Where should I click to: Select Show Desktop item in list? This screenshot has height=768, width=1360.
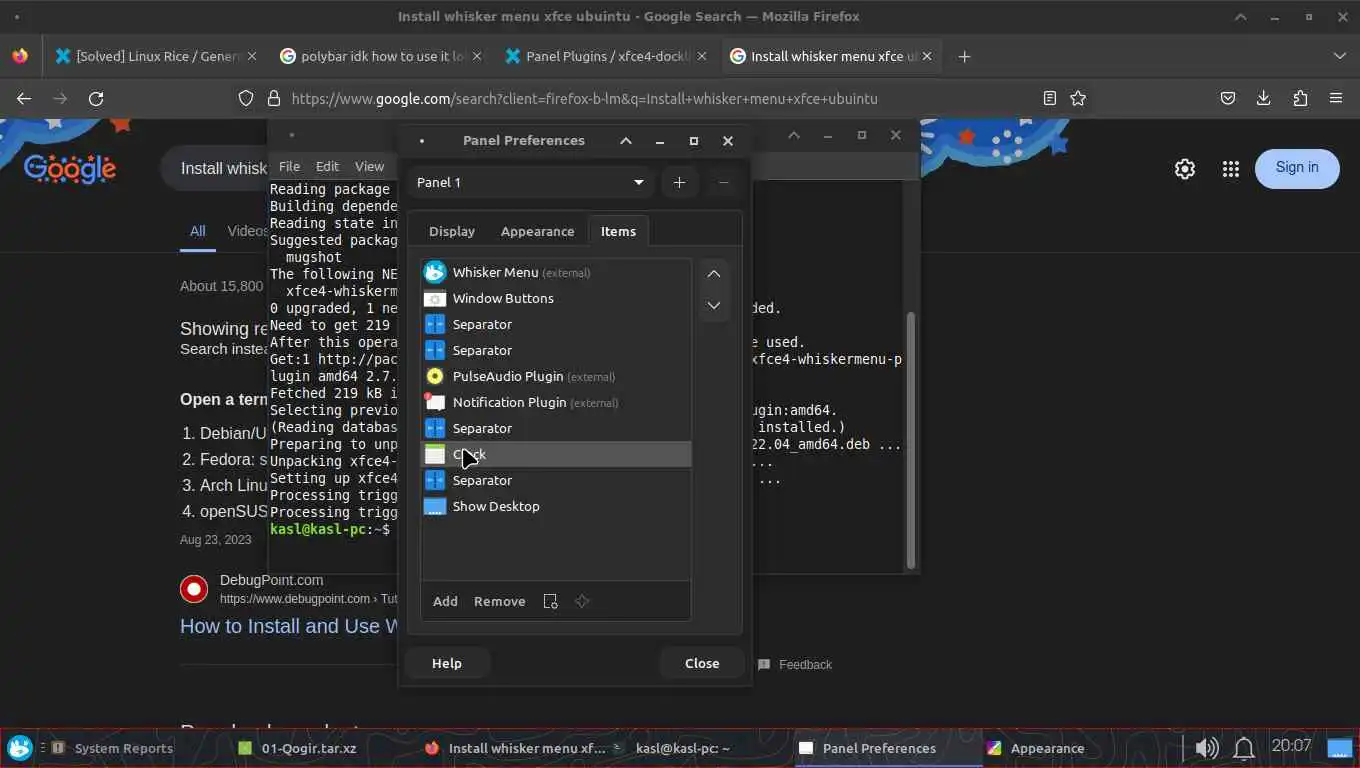[x=556, y=506]
